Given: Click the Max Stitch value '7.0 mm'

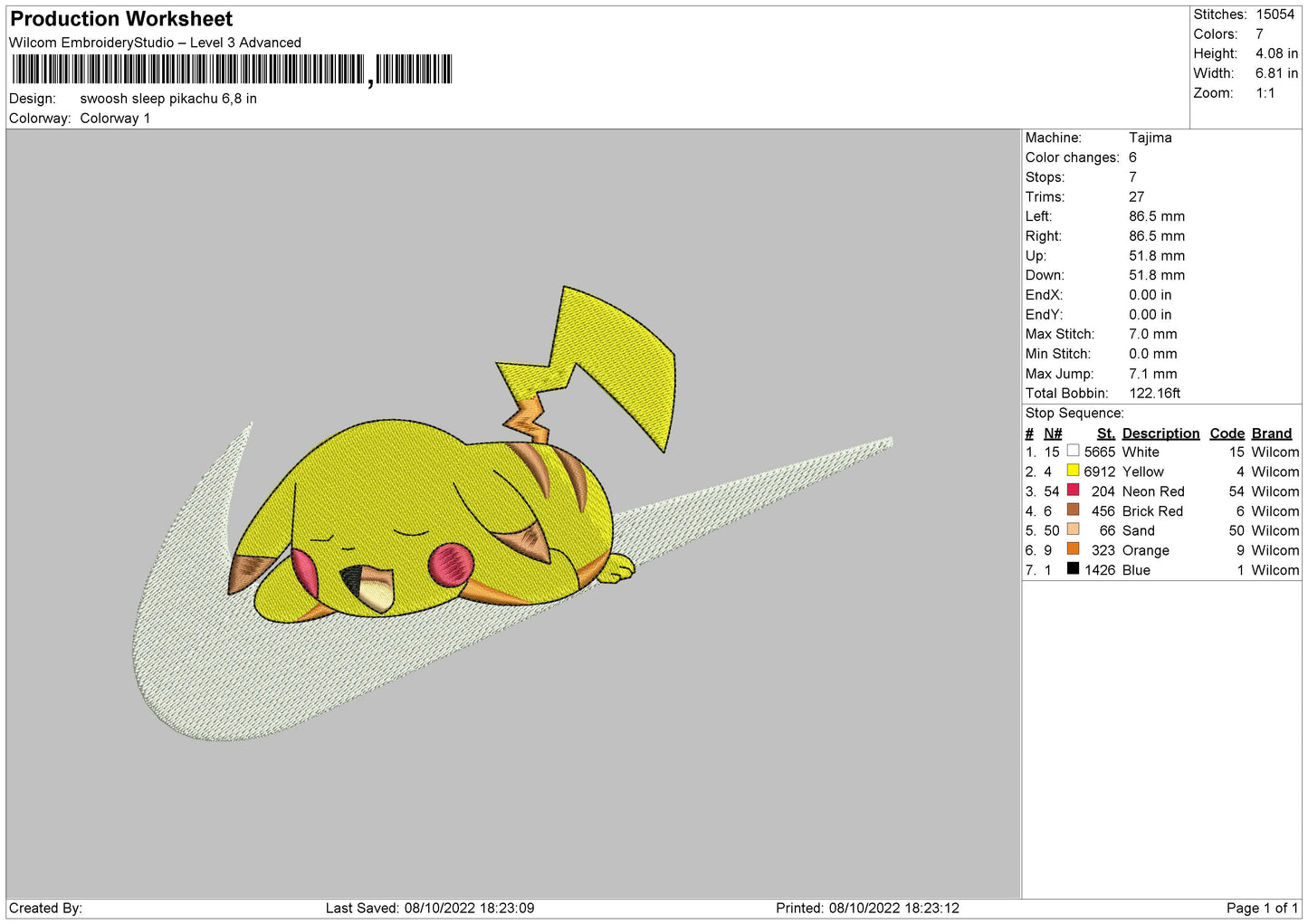Looking at the screenshot, I should (1153, 334).
